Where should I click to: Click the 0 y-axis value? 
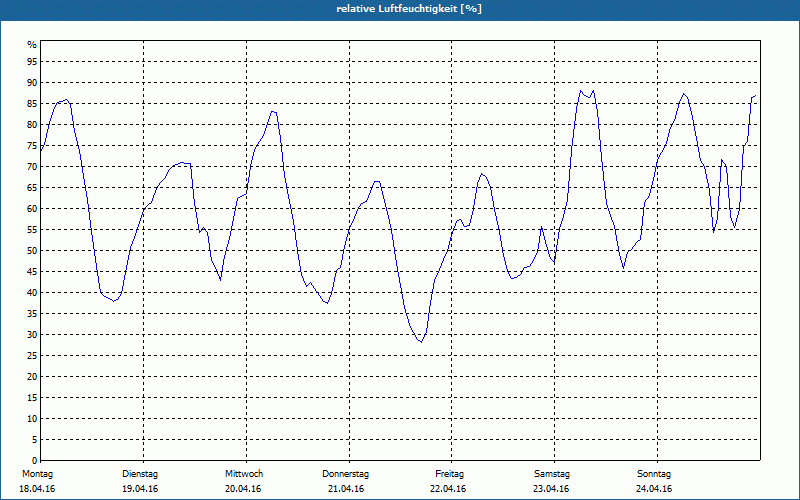click(35, 461)
